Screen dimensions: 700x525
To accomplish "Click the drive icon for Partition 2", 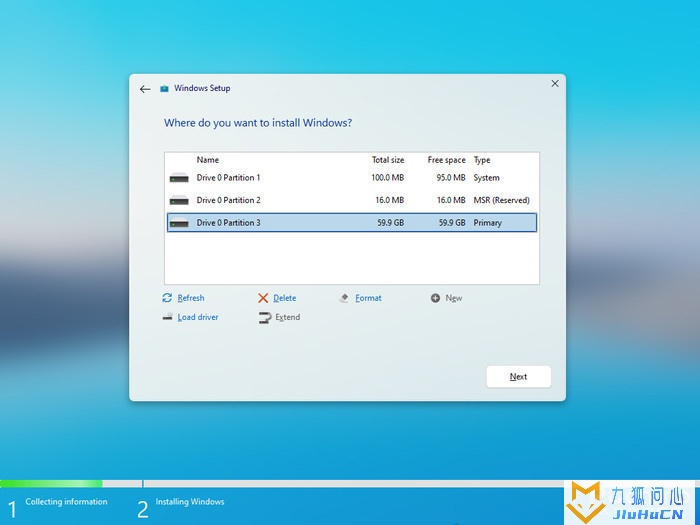I will pyautogui.click(x=179, y=200).
